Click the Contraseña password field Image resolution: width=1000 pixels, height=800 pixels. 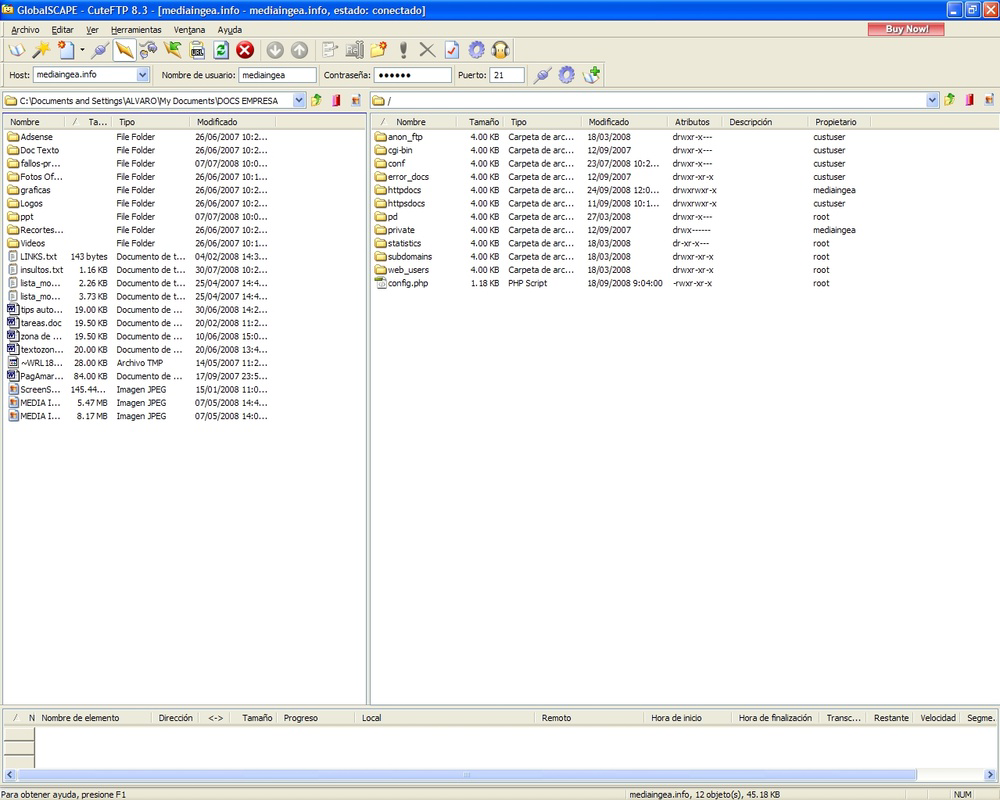[413, 75]
